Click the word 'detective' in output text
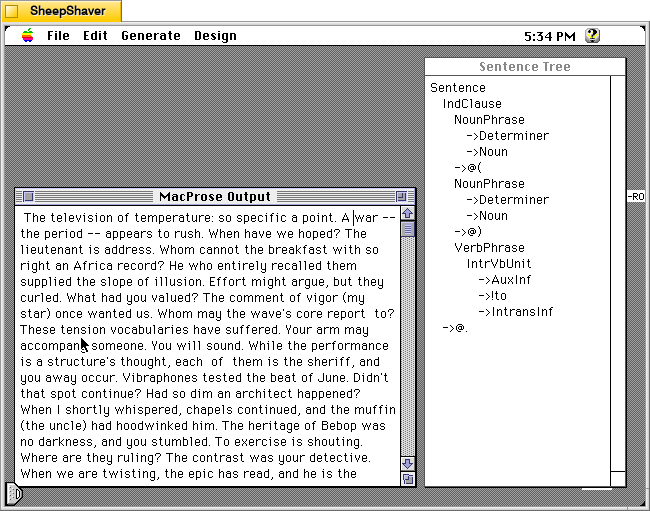The height and width of the screenshot is (511, 650). click(339, 458)
